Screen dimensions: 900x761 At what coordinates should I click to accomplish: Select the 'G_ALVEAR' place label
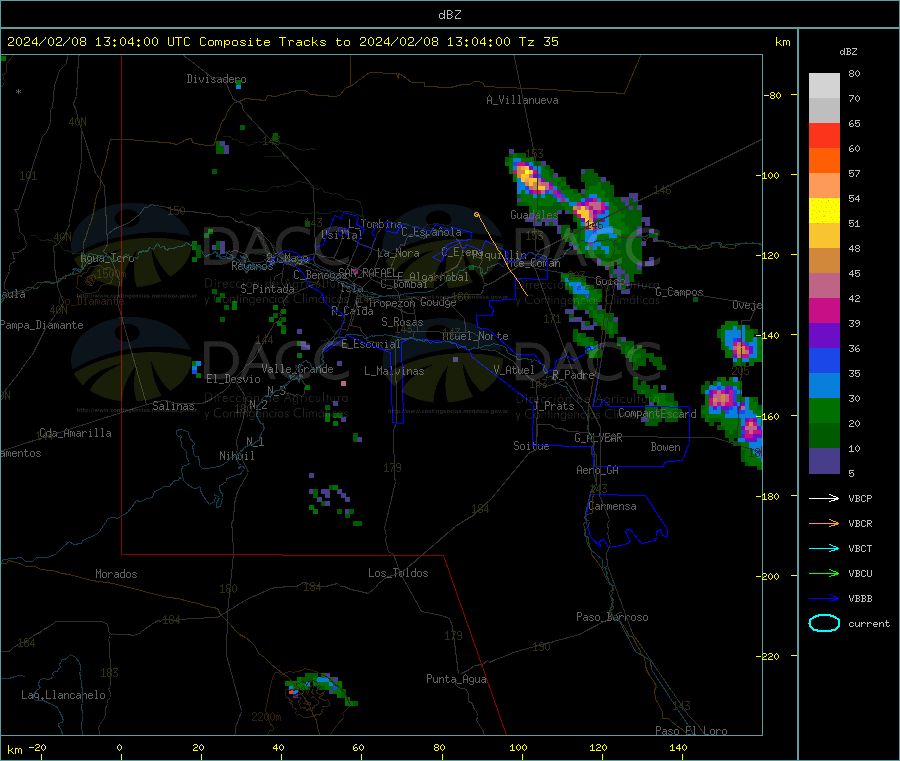[599, 438]
